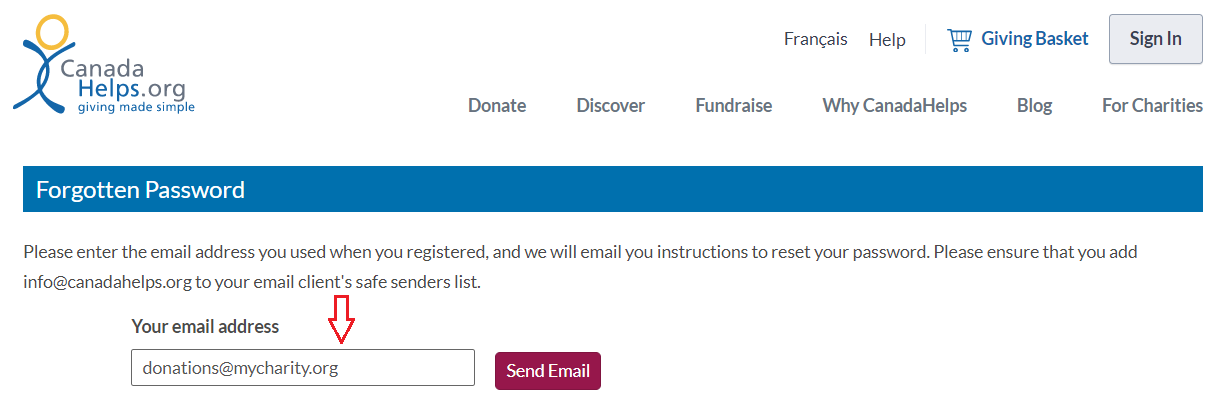Click the 'Your email address' label
Screen dimensions: 1227x404
click(x=205, y=326)
